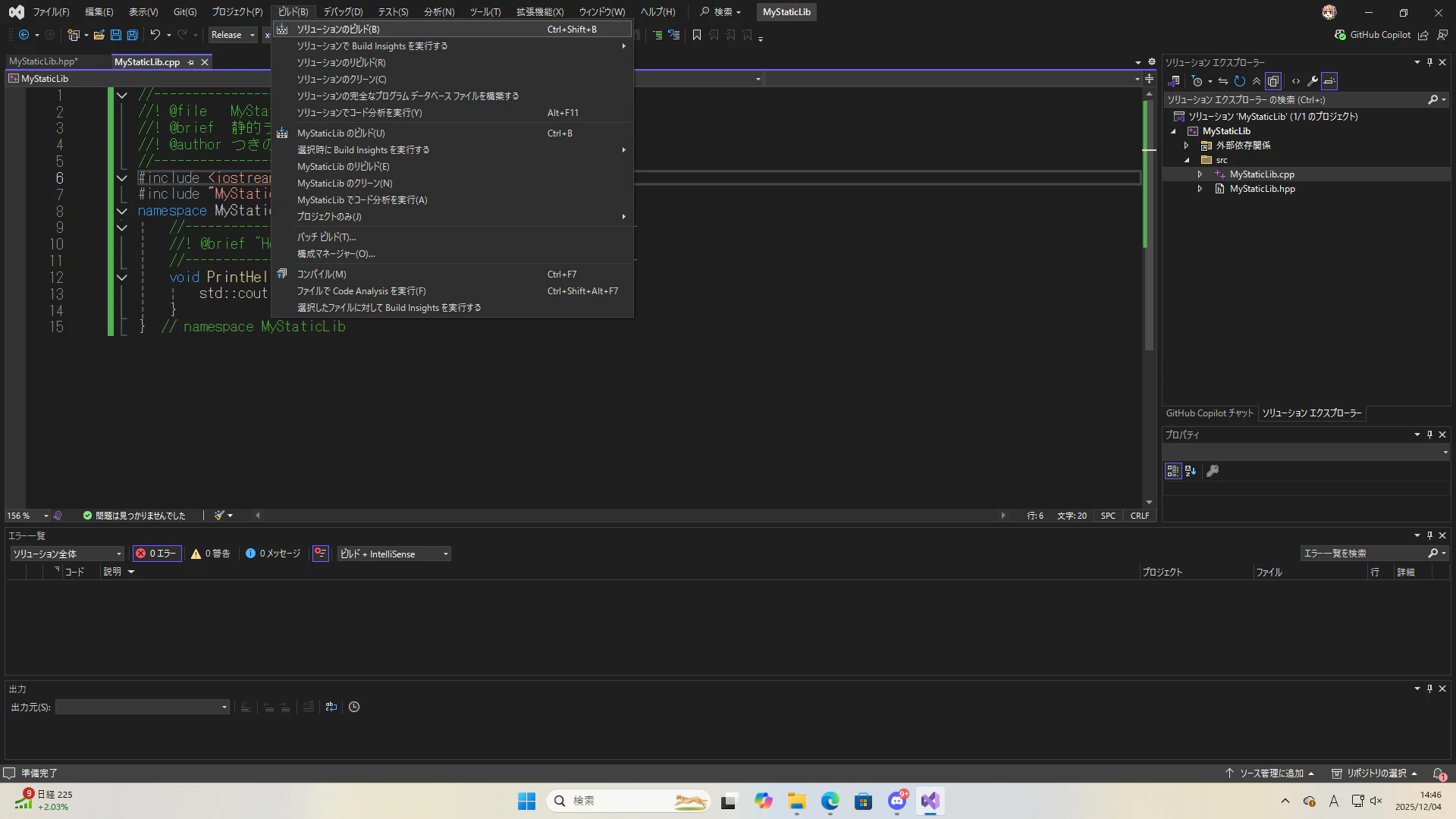Screen dimensions: 1456x819
Task: Click the editor vertical scrollbar thumb
Action: [x=1149, y=227]
